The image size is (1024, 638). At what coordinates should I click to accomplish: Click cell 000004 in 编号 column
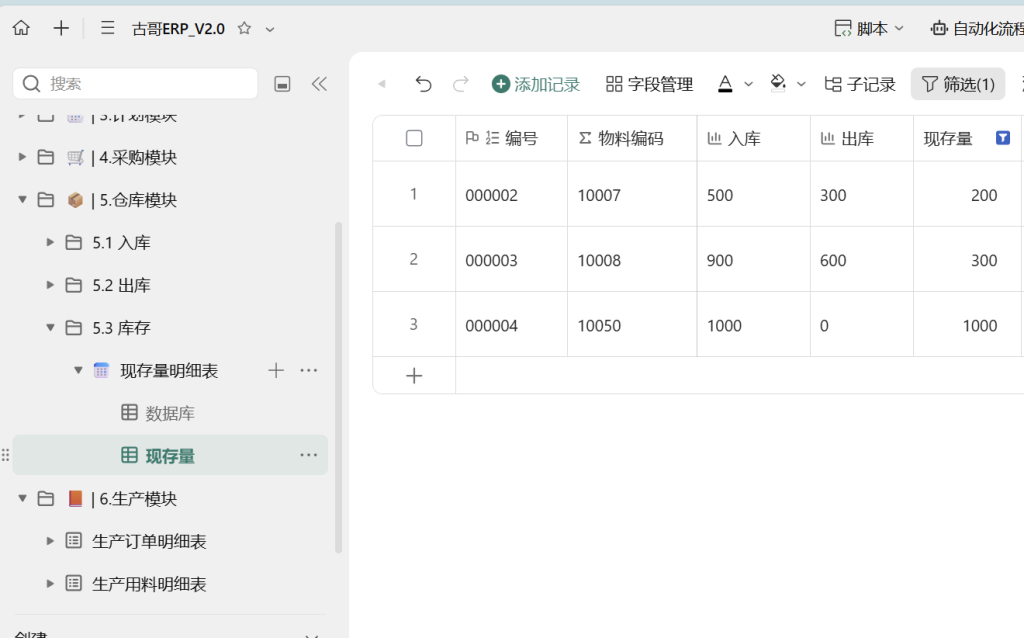coord(511,325)
